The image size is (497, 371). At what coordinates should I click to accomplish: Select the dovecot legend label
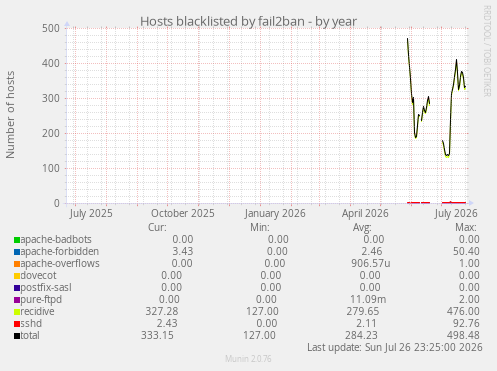(38, 275)
